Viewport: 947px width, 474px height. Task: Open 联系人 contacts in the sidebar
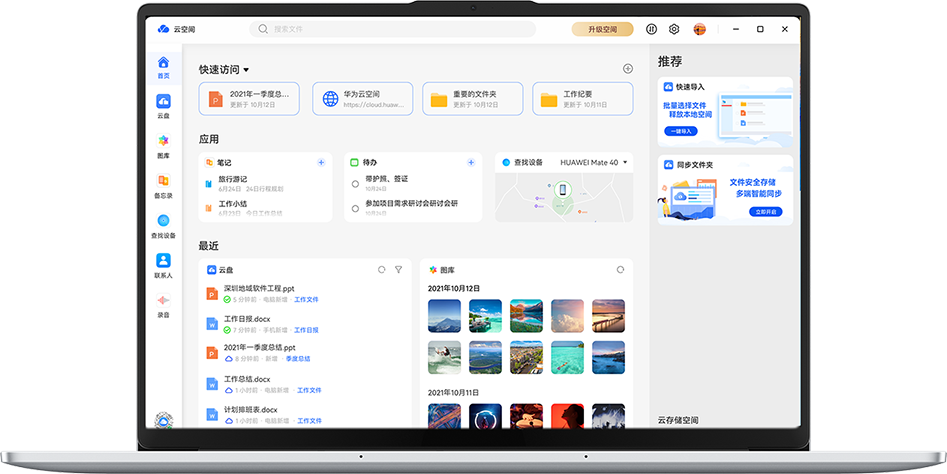point(163,265)
